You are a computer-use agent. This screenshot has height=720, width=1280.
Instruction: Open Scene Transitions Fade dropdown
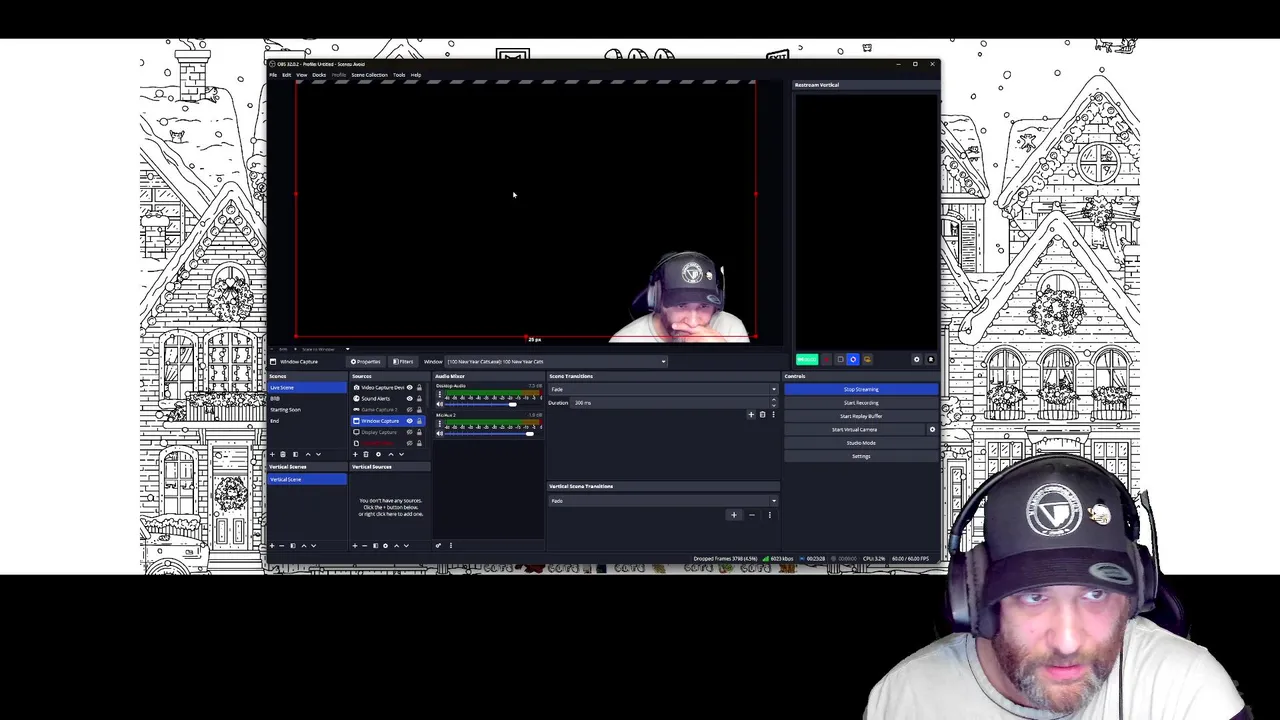663,389
